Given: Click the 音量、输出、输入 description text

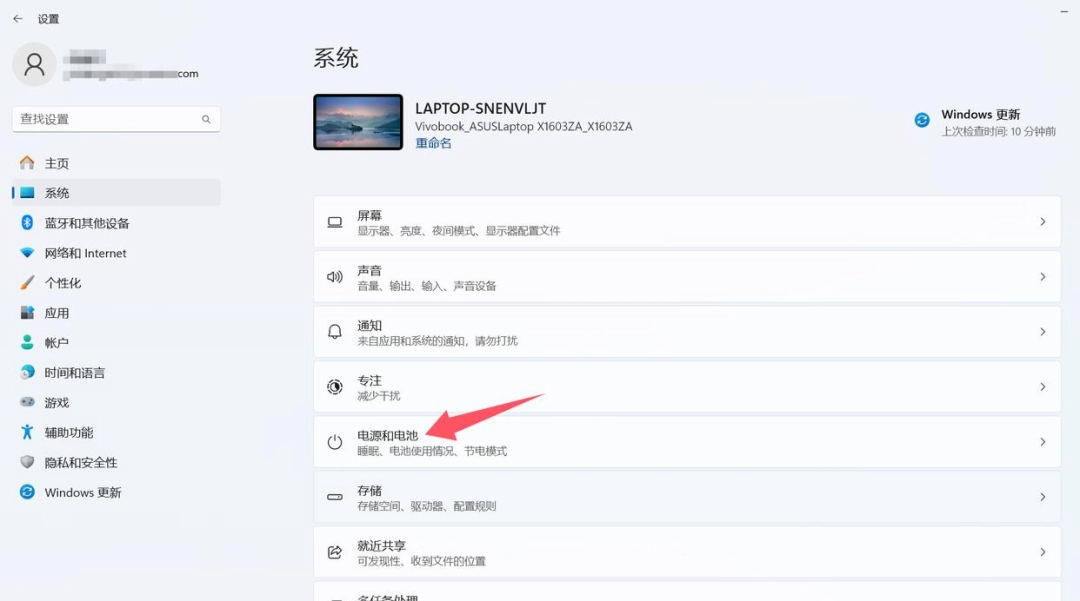Looking at the screenshot, I should coord(426,286).
